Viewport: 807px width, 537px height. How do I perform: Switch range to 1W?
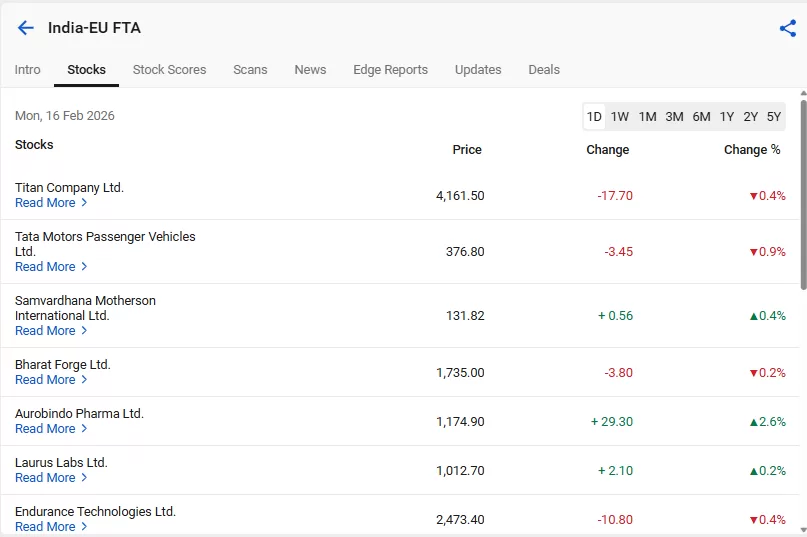coord(620,117)
